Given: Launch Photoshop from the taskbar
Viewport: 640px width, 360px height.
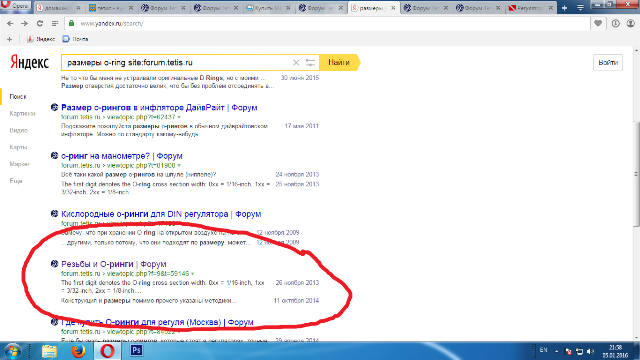Looking at the screenshot, I should [x=136, y=351].
